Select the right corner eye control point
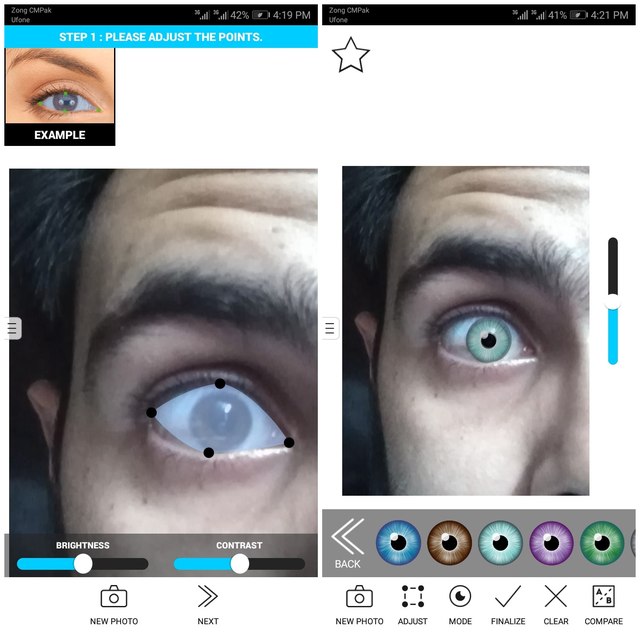Viewport: 640px width, 636px height. (x=289, y=442)
